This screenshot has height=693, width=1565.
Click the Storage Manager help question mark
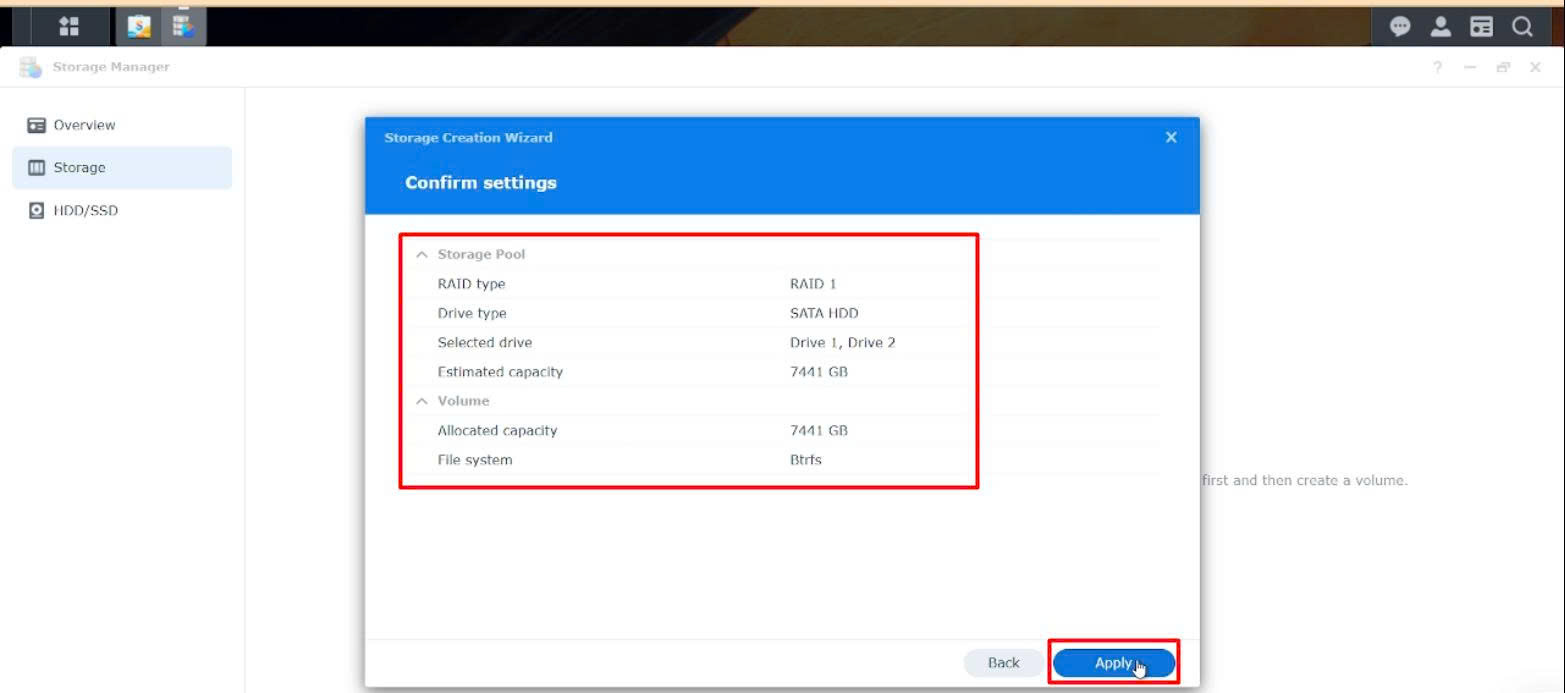point(1437,67)
